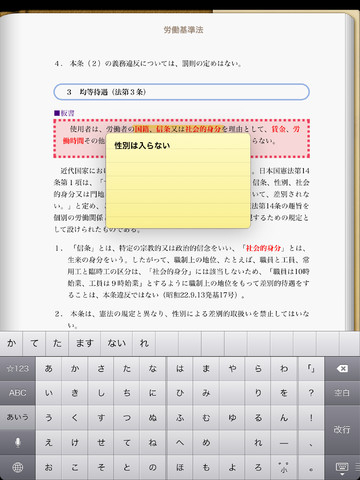Choose suggestion か in candidate bar
Screen dimensions: 360x480
(11, 343)
